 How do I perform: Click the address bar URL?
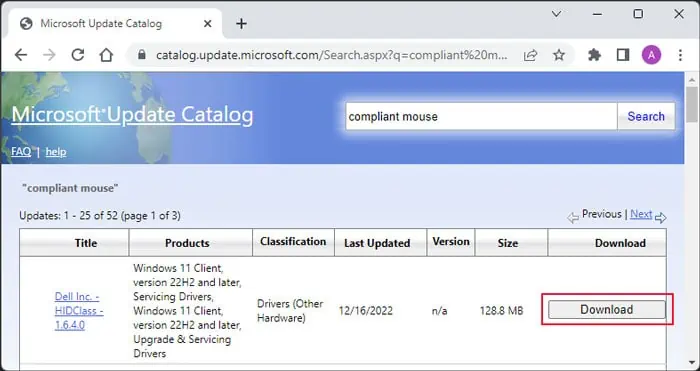tap(331, 55)
